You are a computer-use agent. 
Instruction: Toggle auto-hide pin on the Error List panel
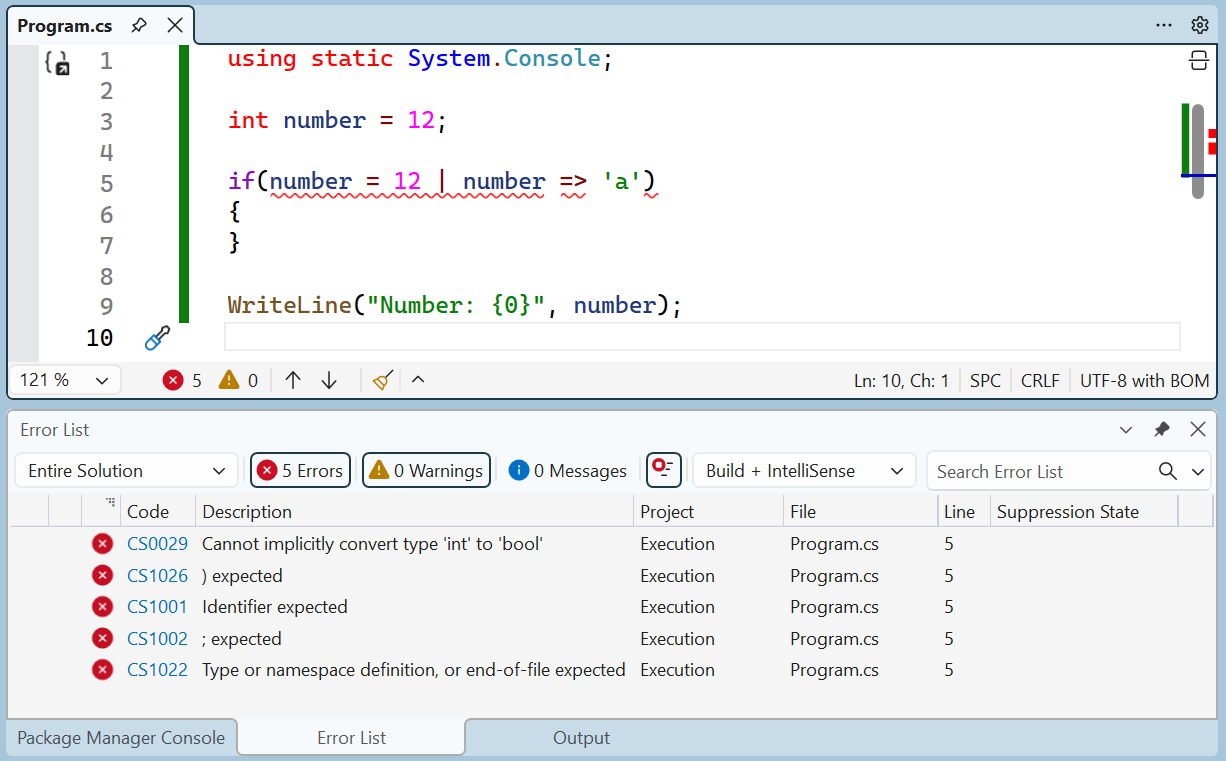click(x=1162, y=430)
